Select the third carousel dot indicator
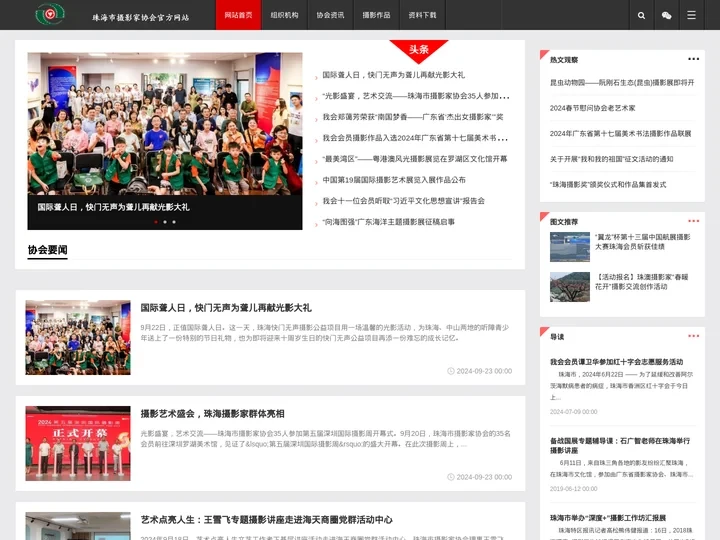Viewport: 720px width, 540px height. pyautogui.click(x=174, y=222)
